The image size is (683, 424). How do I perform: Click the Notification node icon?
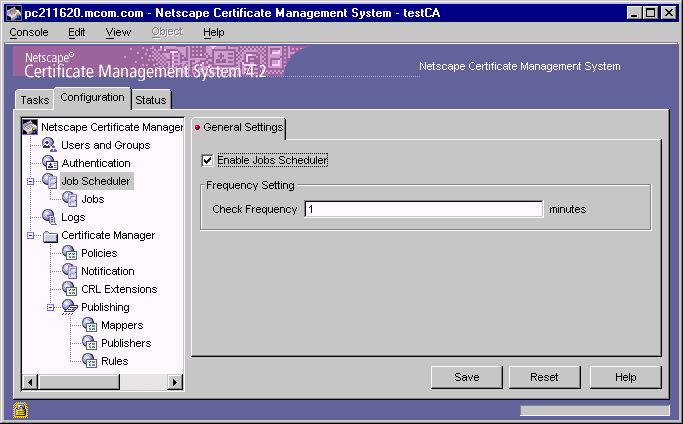pos(70,271)
